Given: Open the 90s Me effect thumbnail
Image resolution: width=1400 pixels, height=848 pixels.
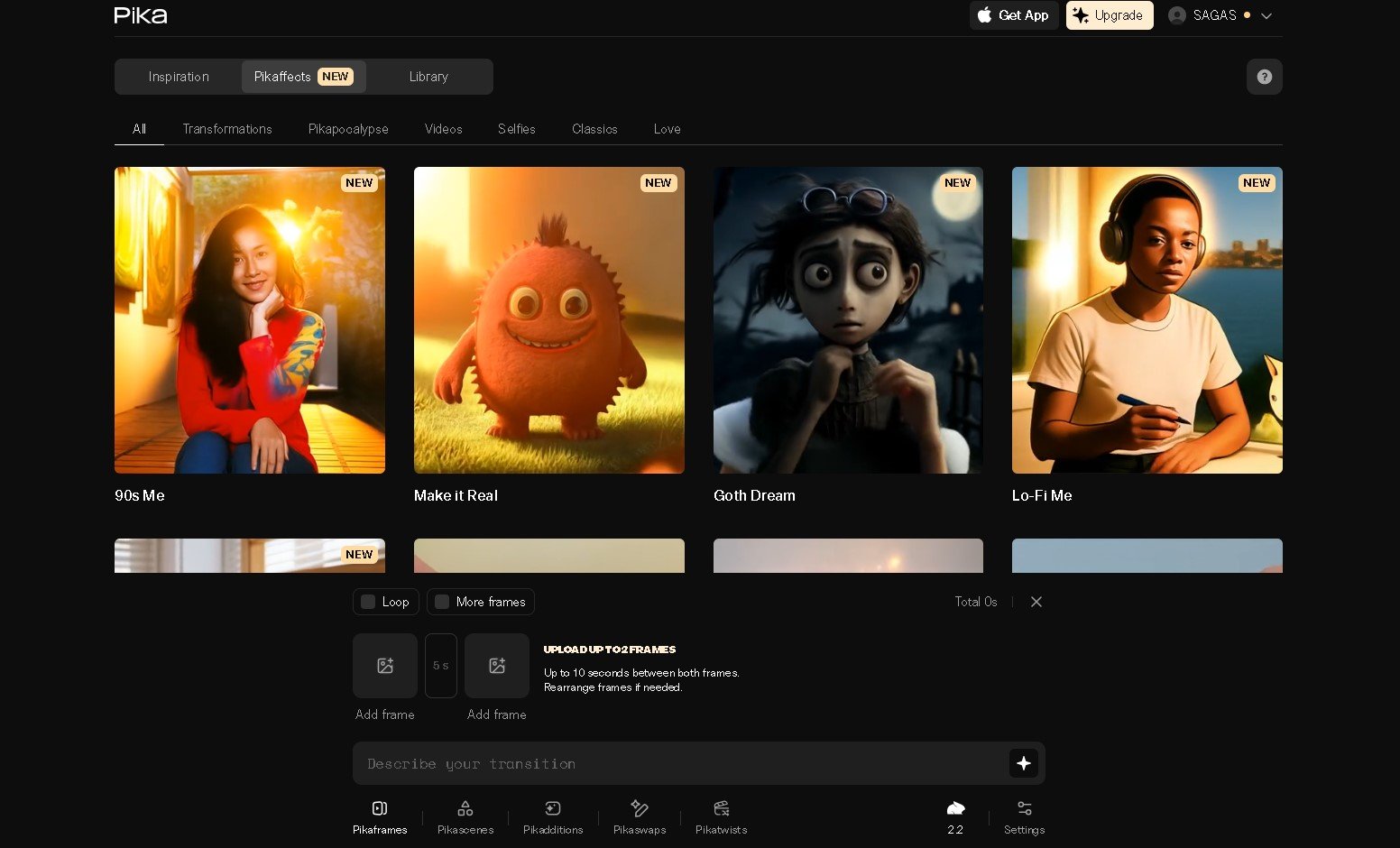Looking at the screenshot, I should (x=250, y=320).
